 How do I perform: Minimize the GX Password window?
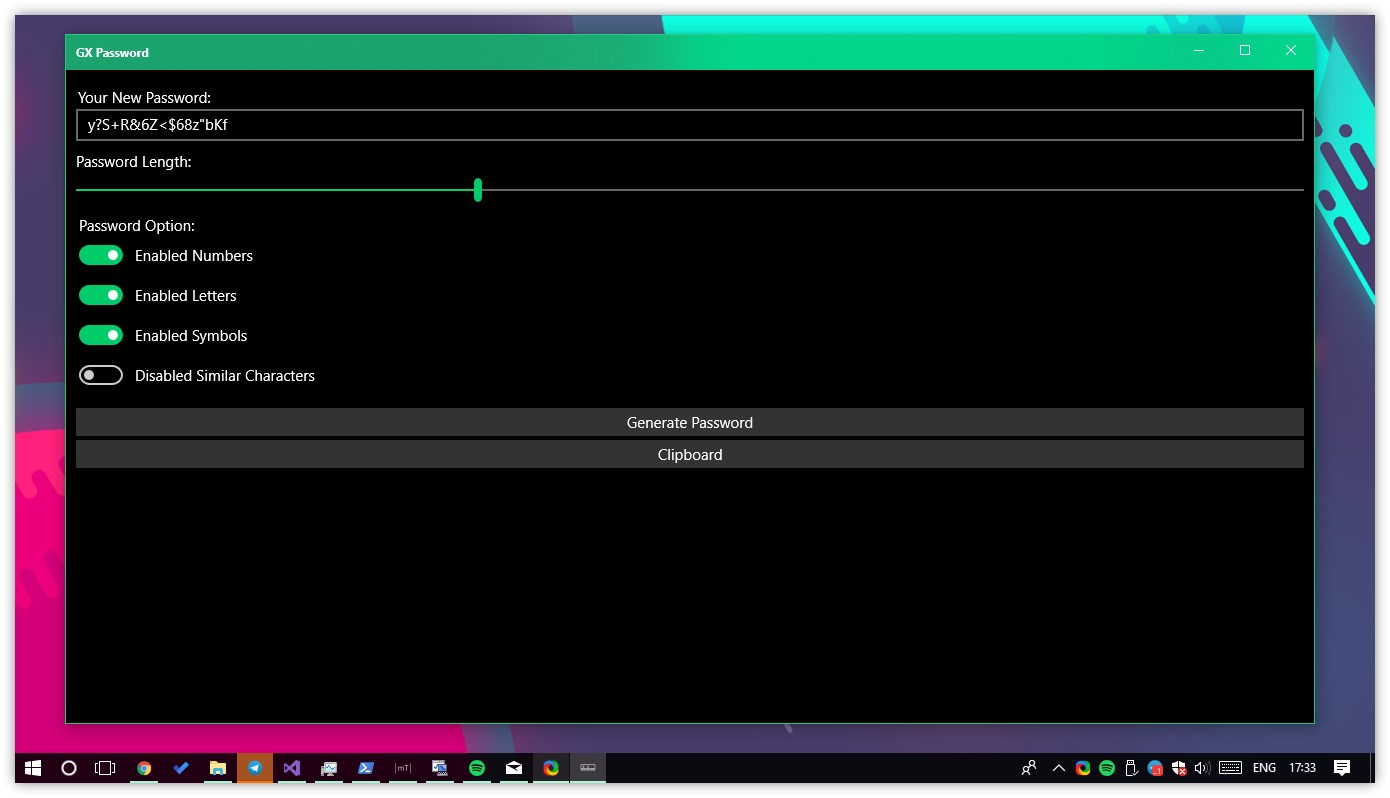point(1199,51)
